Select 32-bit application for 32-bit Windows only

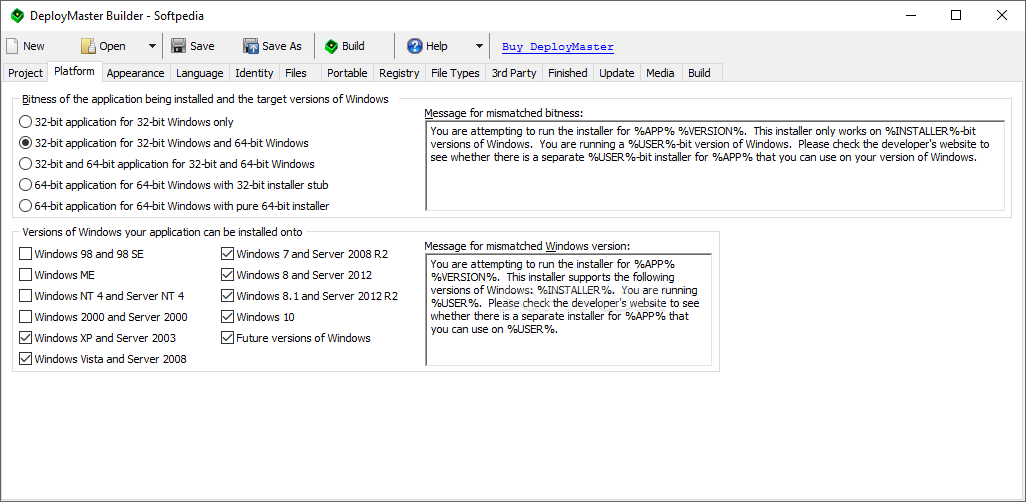point(126,122)
